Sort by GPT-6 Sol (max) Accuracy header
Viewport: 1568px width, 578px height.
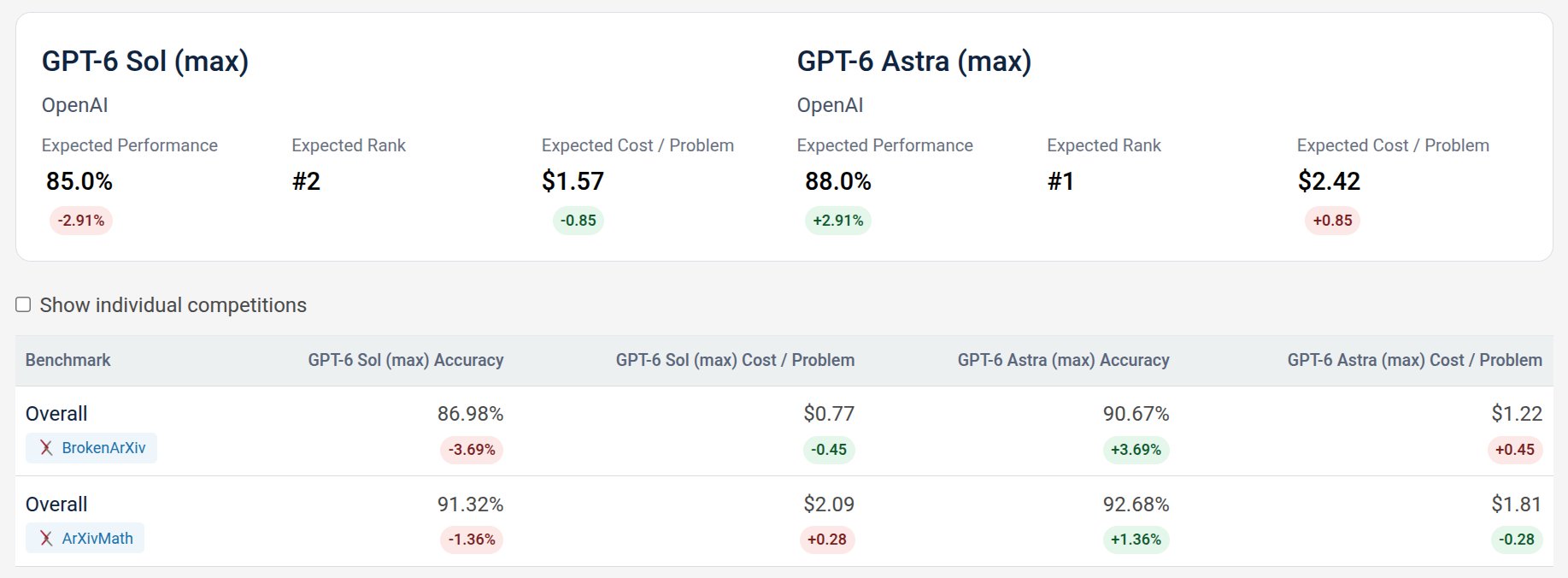pyautogui.click(x=406, y=360)
